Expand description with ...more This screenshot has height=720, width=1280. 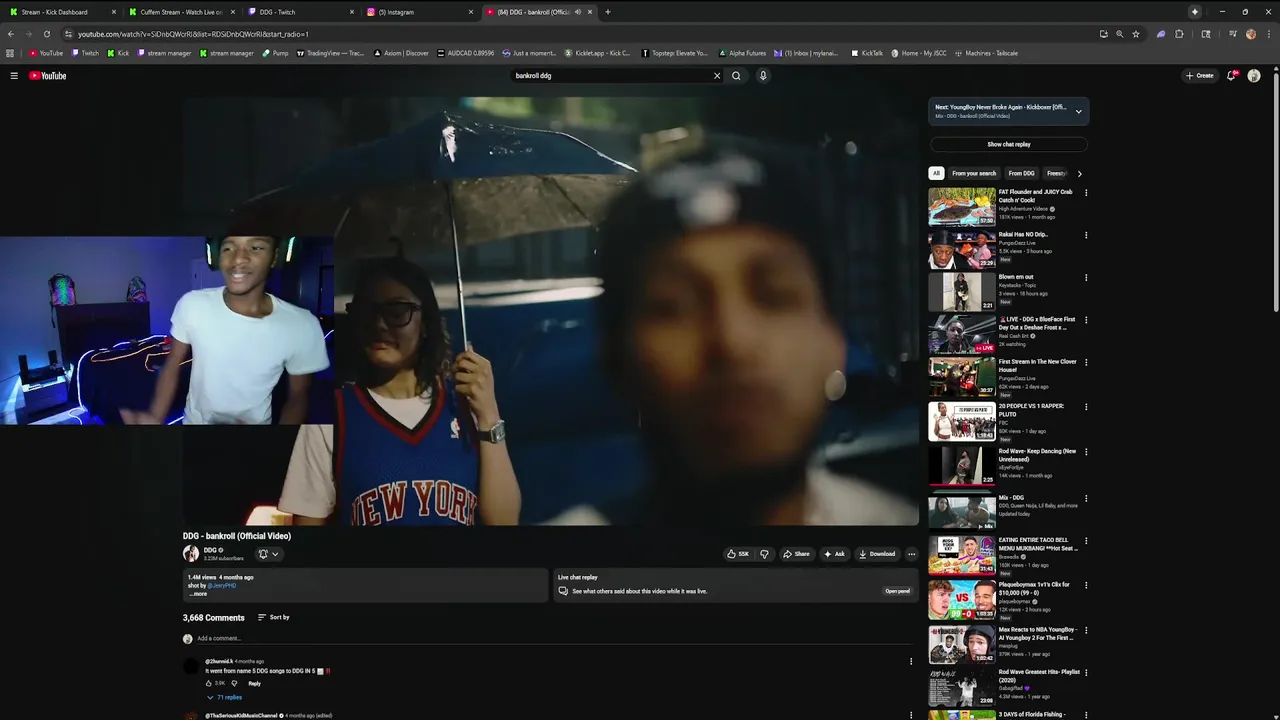(198, 594)
